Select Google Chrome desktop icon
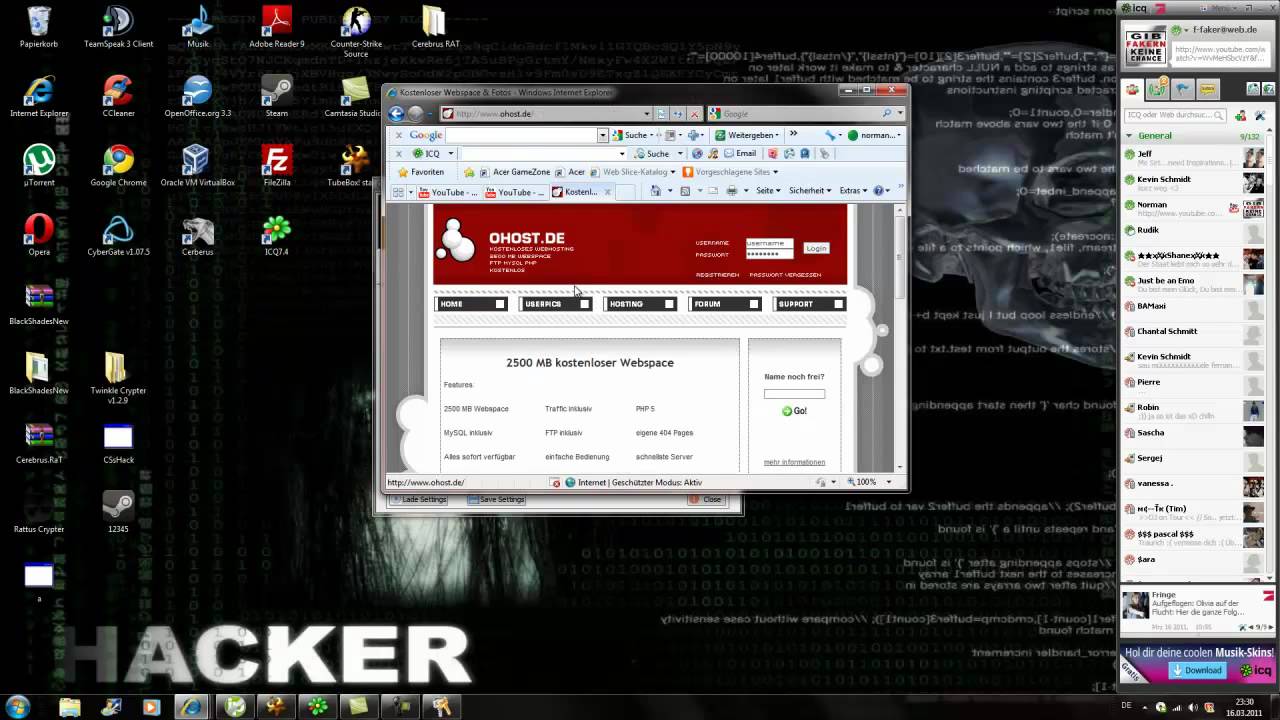The width and height of the screenshot is (1280, 720). coord(118,166)
